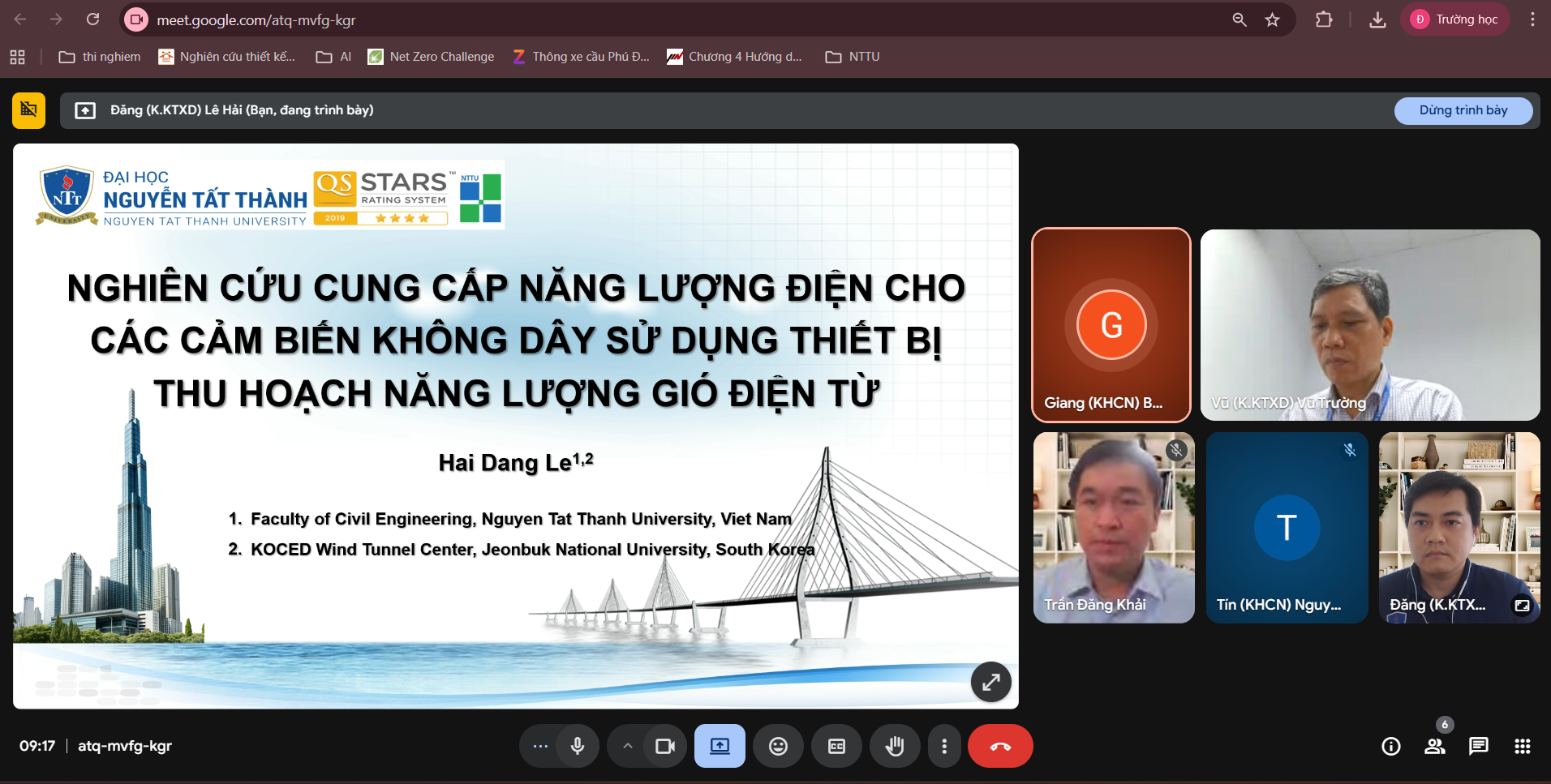The height and width of the screenshot is (784, 1551).
Task: Expand audio options ellipsis beside microphone
Action: coord(540,746)
